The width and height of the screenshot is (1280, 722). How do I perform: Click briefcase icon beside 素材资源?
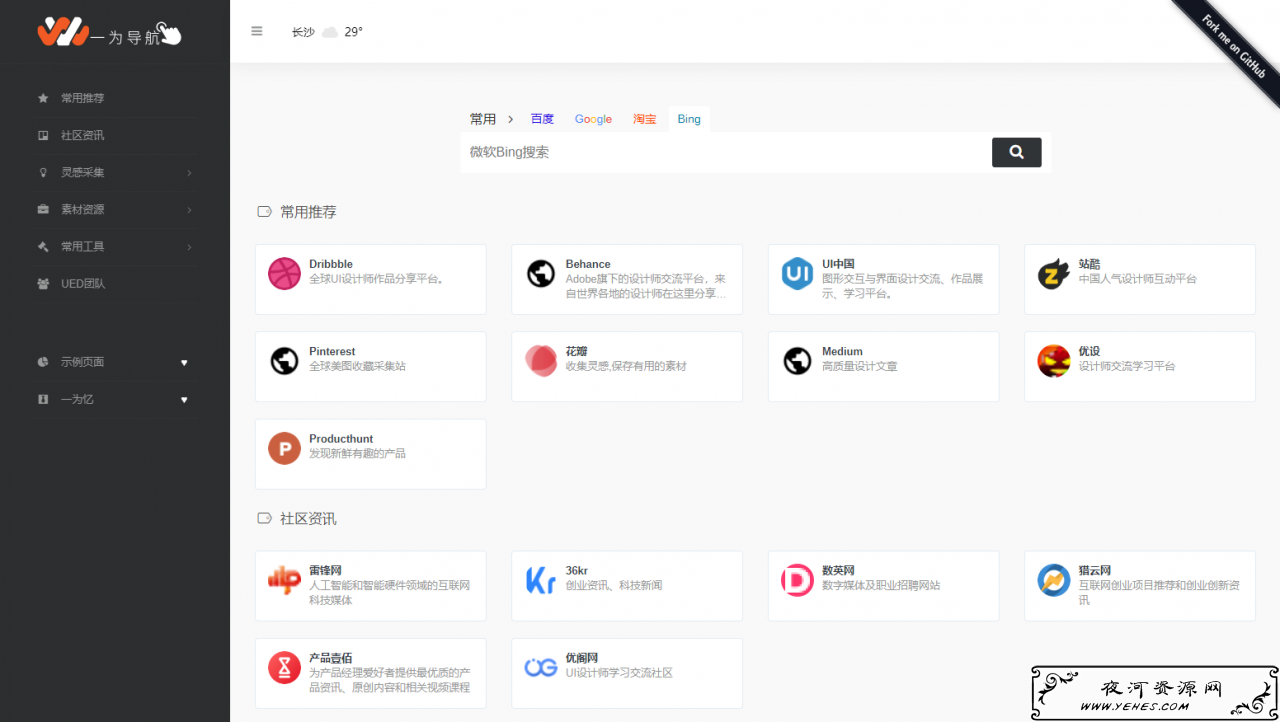(43, 209)
